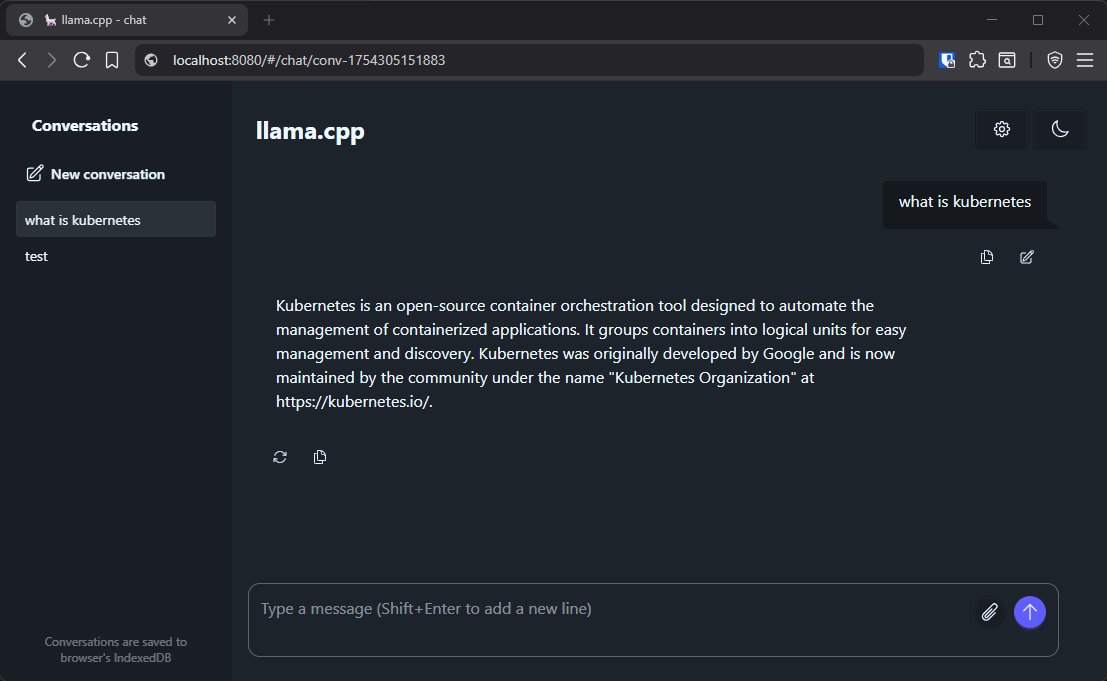Copy the user message 'what is kubernetes'
Image resolution: width=1107 pixels, height=681 pixels.
click(x=986, y=257)
